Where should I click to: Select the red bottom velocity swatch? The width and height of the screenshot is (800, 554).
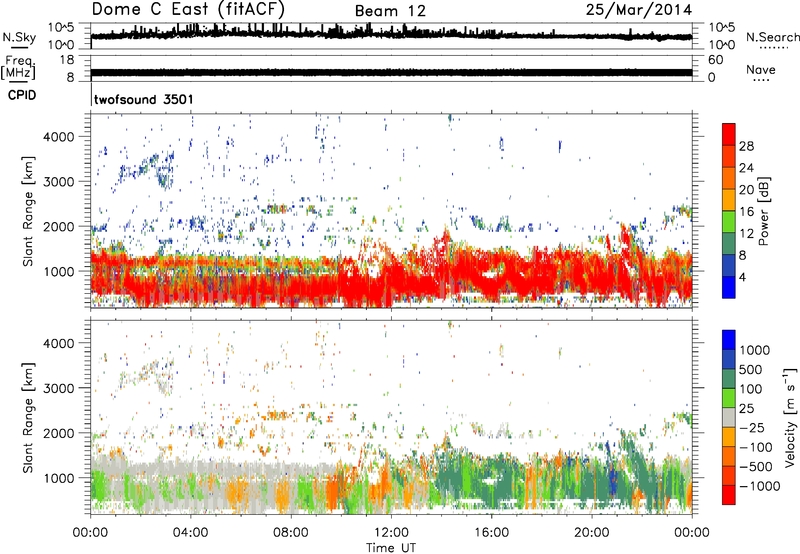point(729,495)
